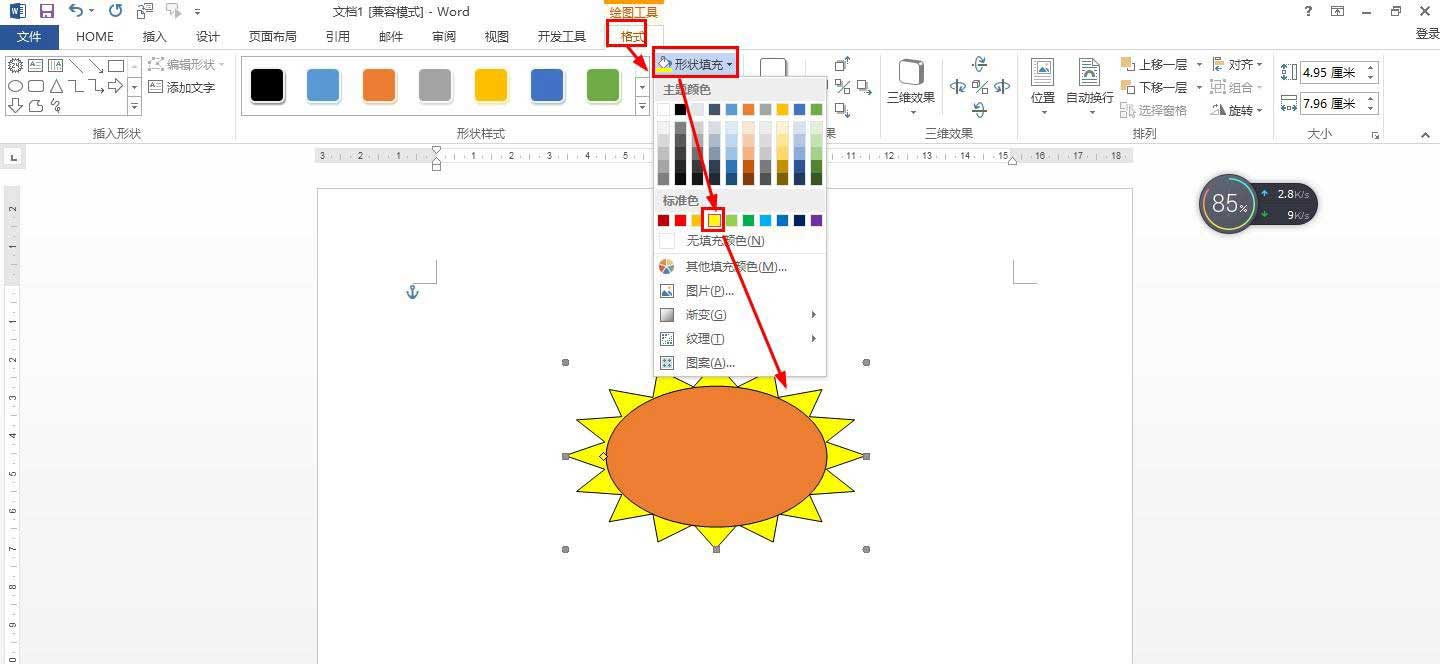Expand the shape styles gallery More arrow
This screenshot has width=1440, height=664.
click(x=642, y=106)
